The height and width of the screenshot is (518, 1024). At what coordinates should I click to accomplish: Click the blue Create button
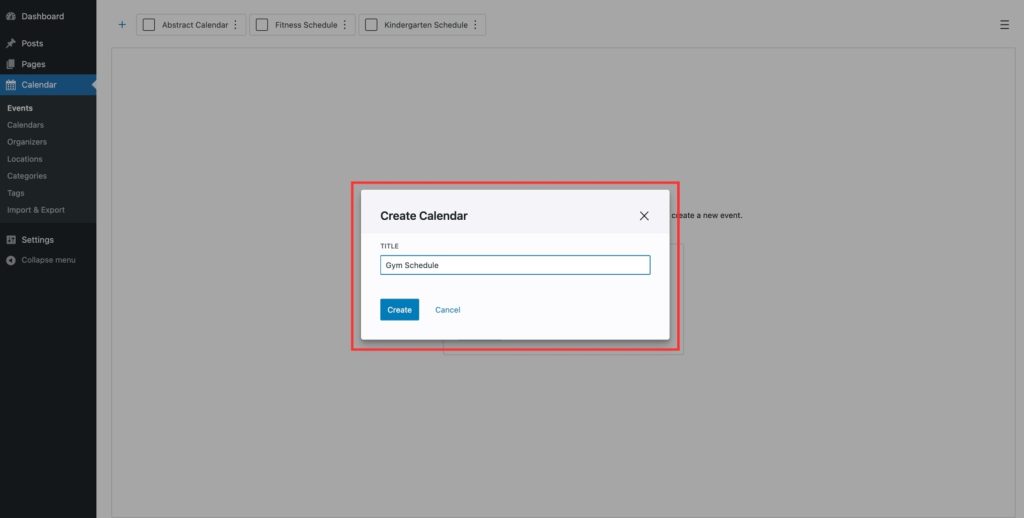(400, 310)
